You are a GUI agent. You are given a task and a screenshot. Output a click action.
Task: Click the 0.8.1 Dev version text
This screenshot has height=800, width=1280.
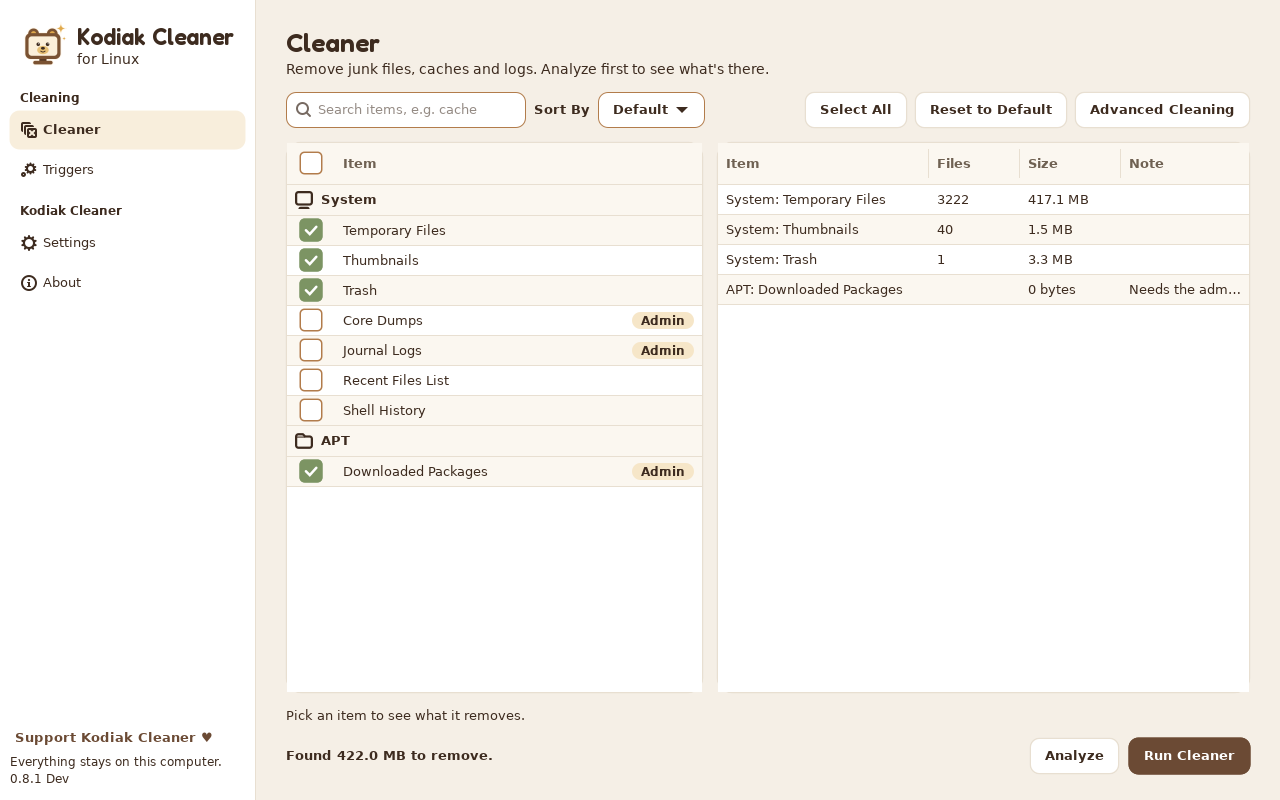click(39, 779)
